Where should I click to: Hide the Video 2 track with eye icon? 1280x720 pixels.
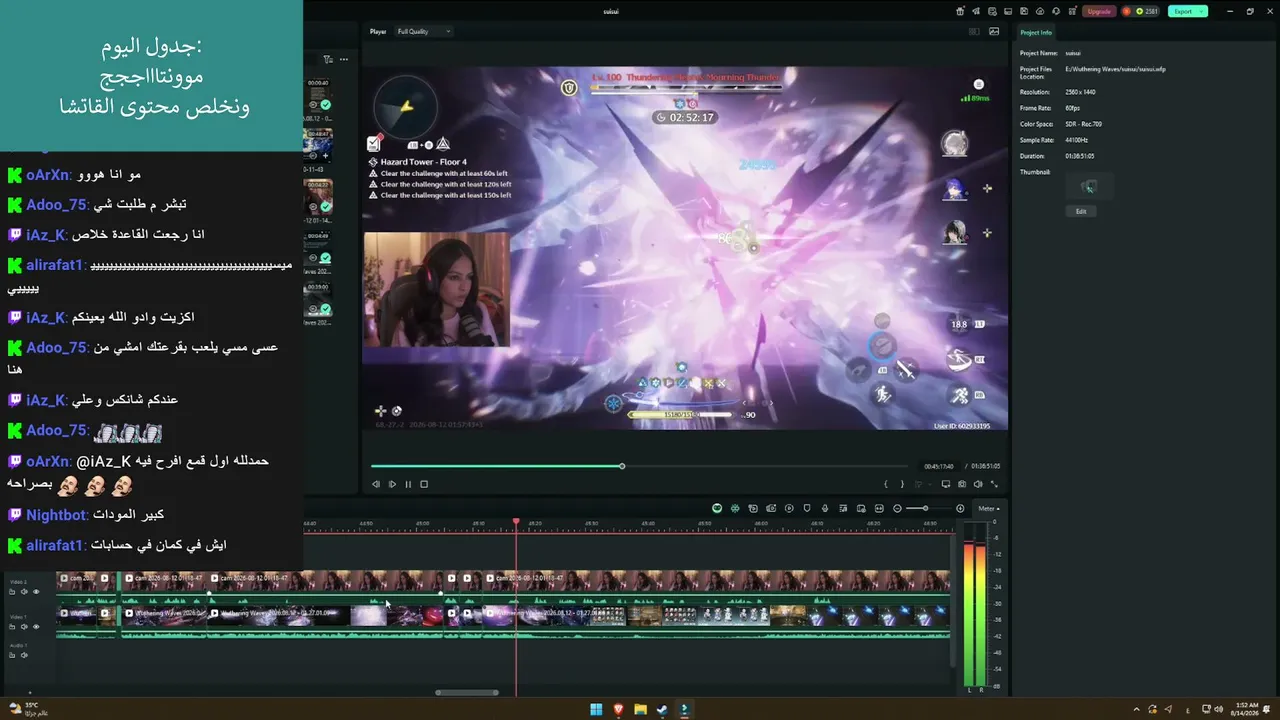(x=36, y=592)
